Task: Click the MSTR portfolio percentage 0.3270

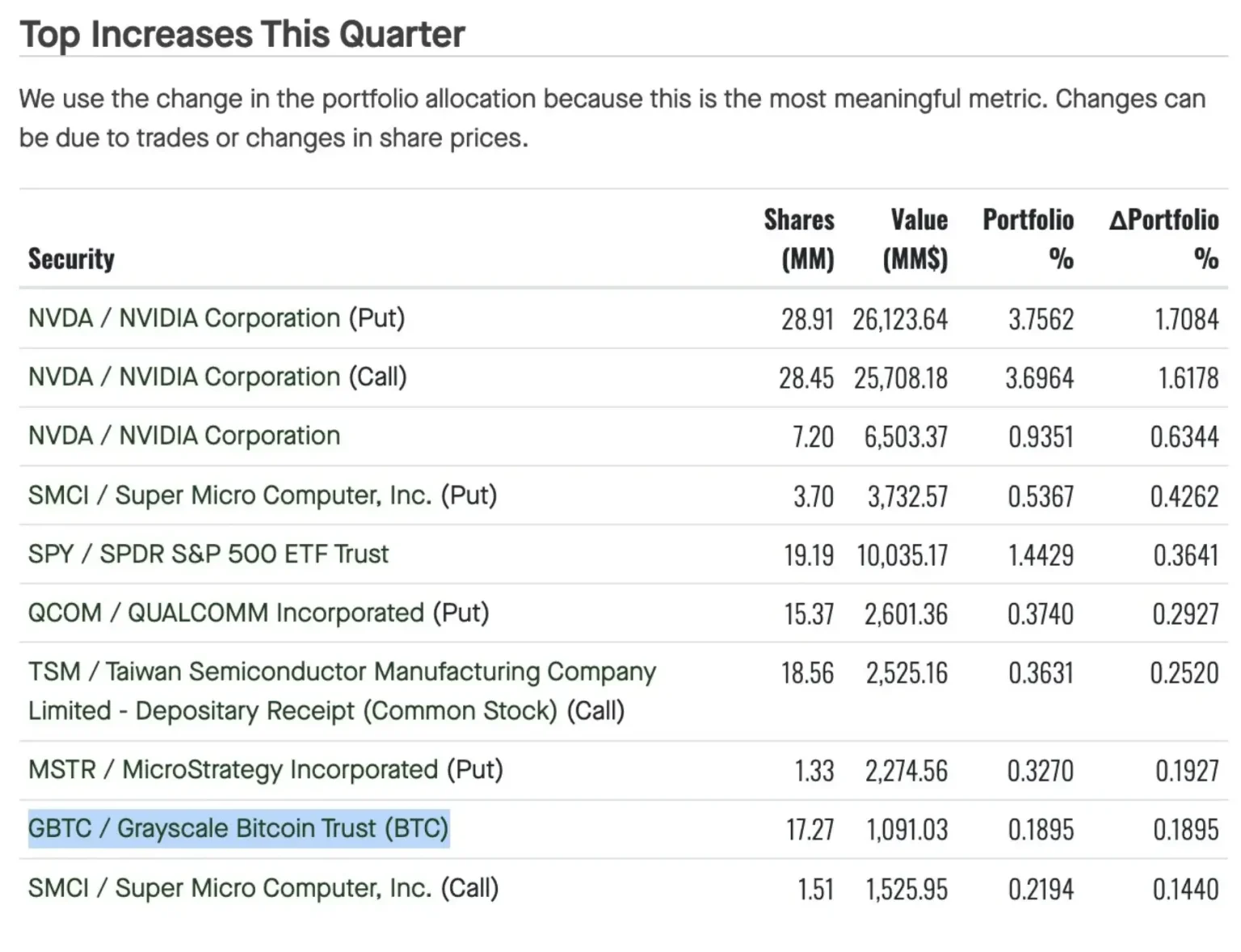Action: [1041, 771]
